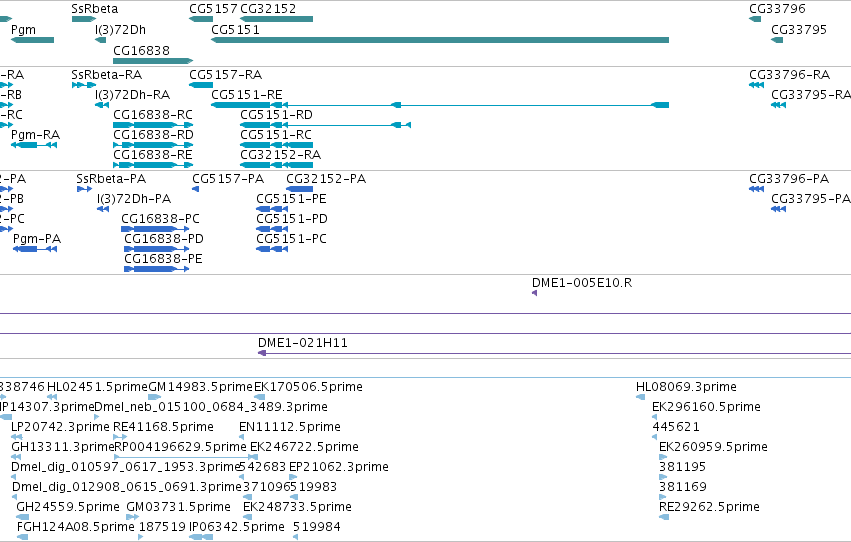Select the CG16838-RE transcript label
Image resolution: width=851 pixels, height=542 pixels.
153,155
